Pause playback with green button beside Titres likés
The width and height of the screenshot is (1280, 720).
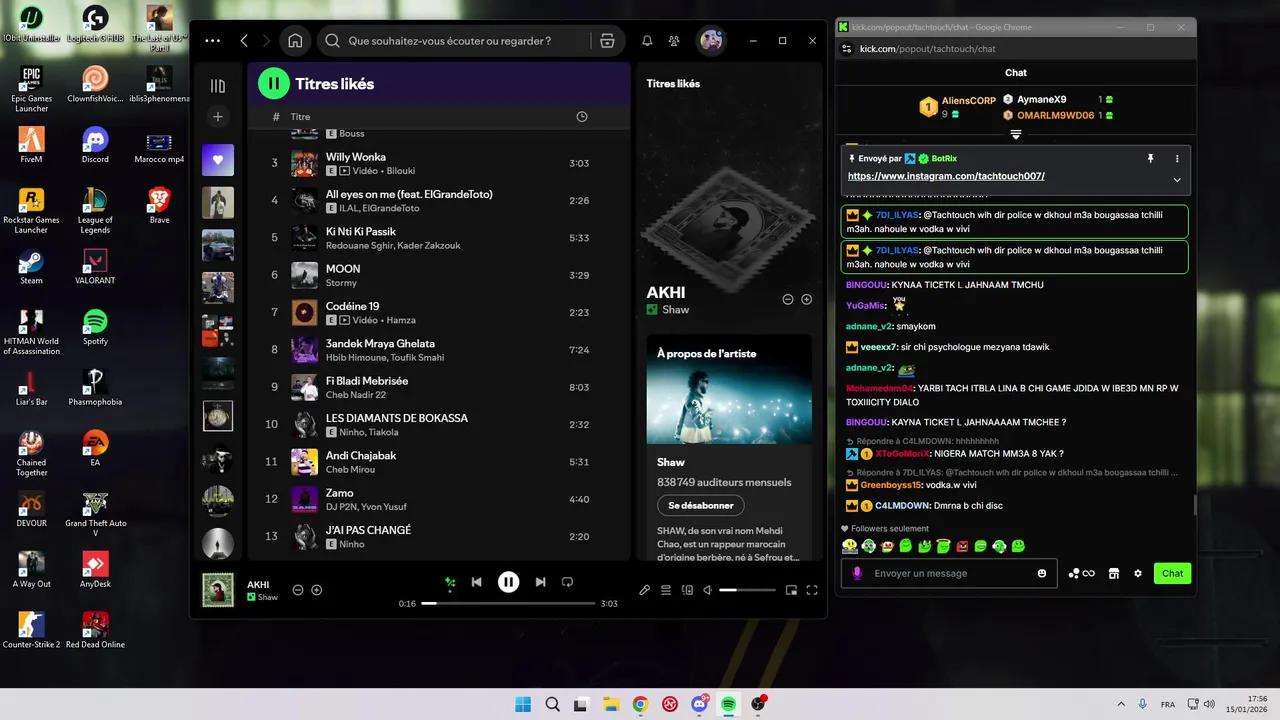pos(274,84)
